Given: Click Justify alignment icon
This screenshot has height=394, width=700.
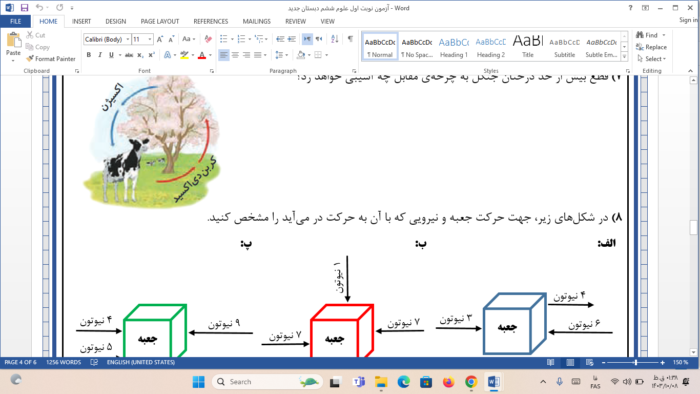Looking at the screenshot, I should pyautogui.click(x=258, y=55).
